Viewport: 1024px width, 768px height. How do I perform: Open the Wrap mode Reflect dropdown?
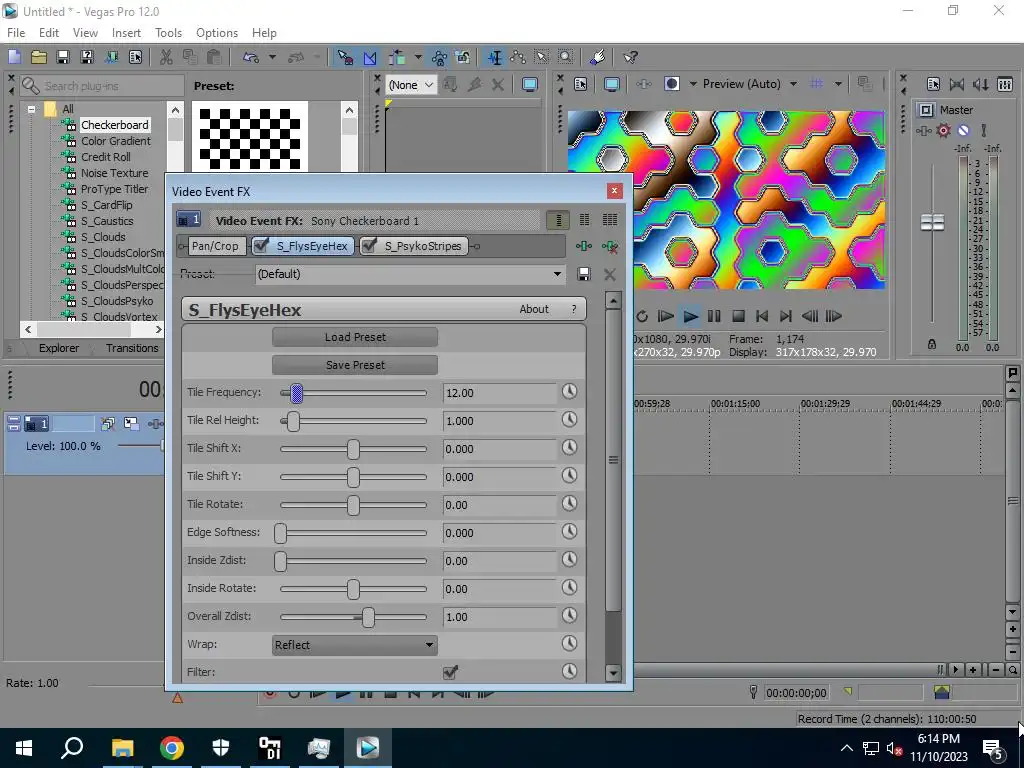coord(355,645)
